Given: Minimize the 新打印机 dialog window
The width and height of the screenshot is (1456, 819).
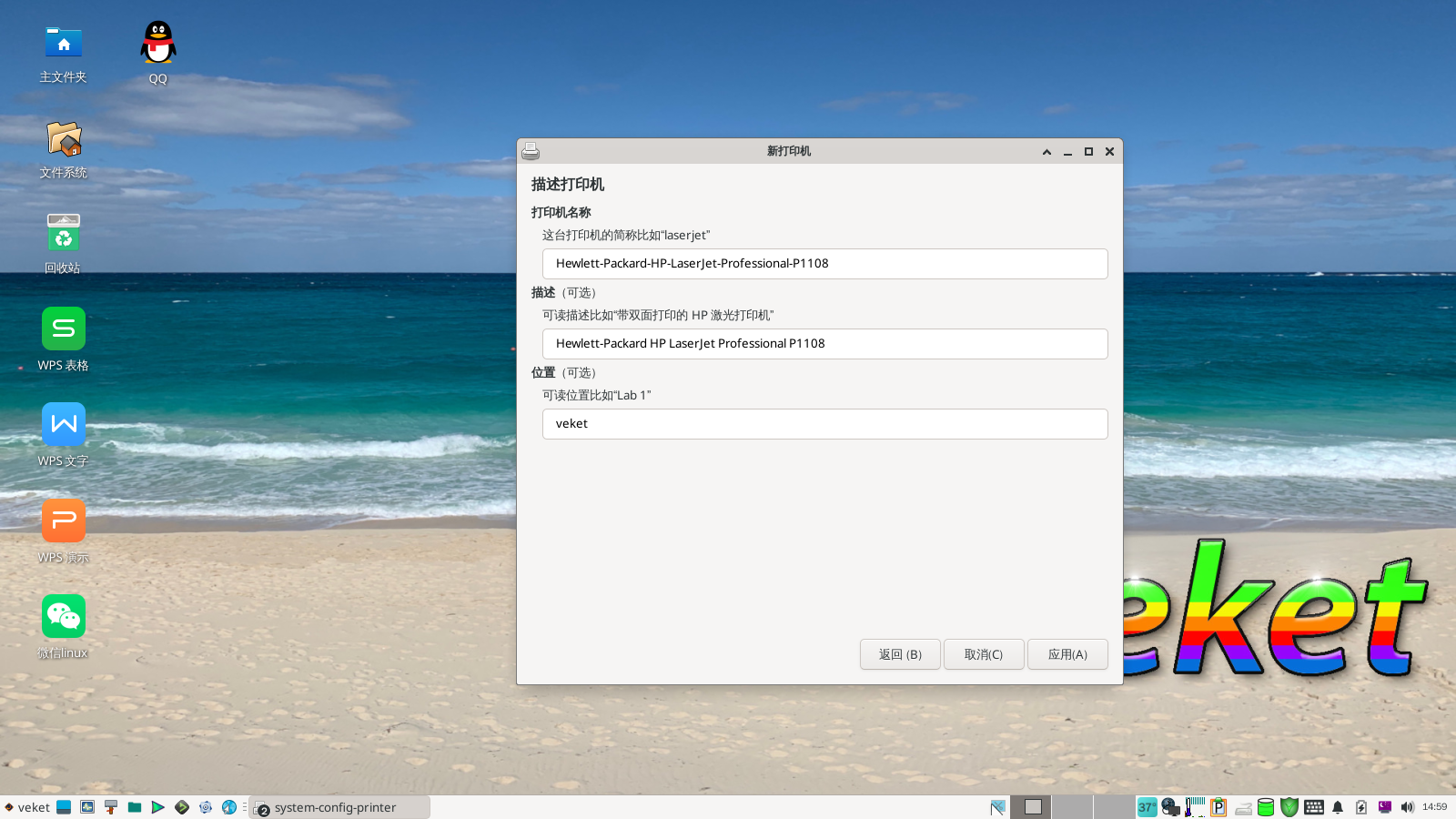Looking at the screenshot, I should [x=1067, y=152].
